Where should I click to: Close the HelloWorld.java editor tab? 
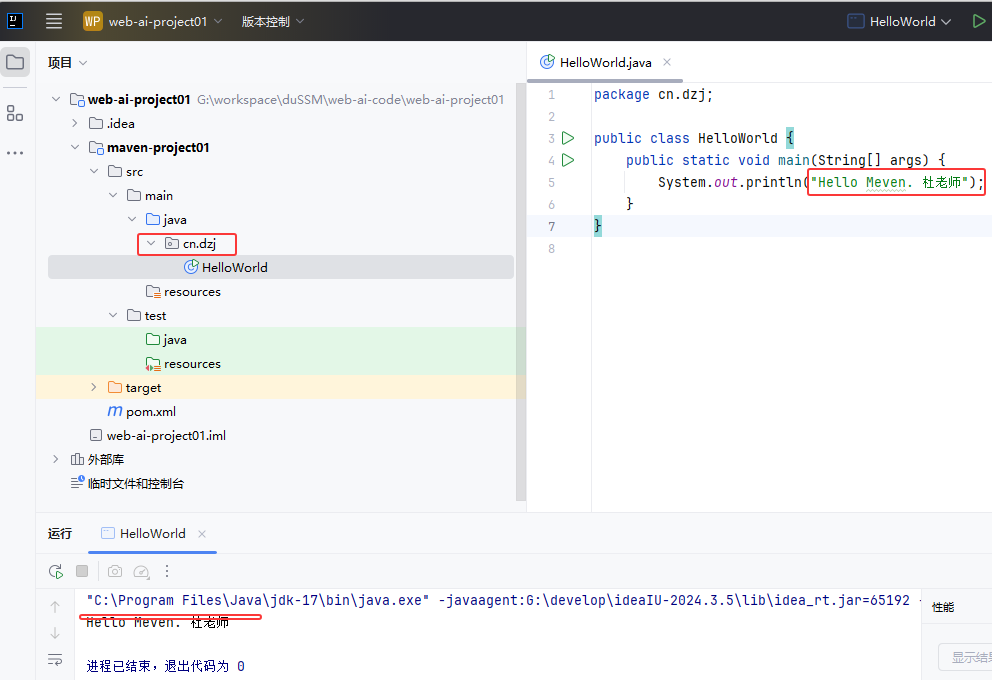point(667,62)
